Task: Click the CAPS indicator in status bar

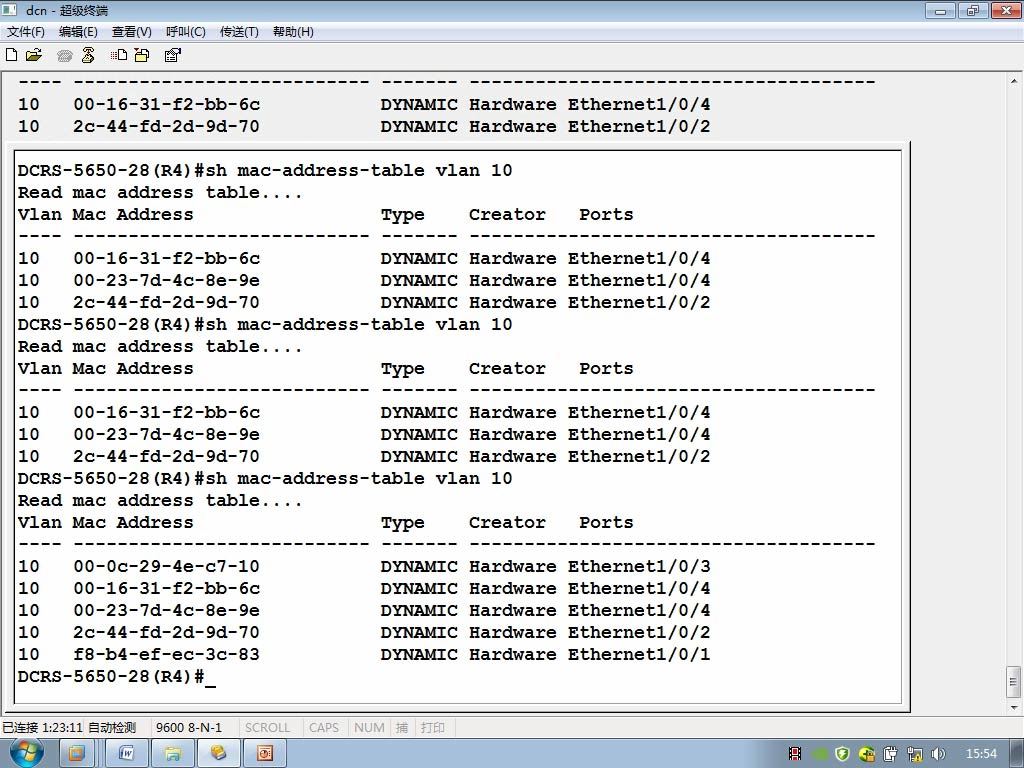Action: click(324, 727)
